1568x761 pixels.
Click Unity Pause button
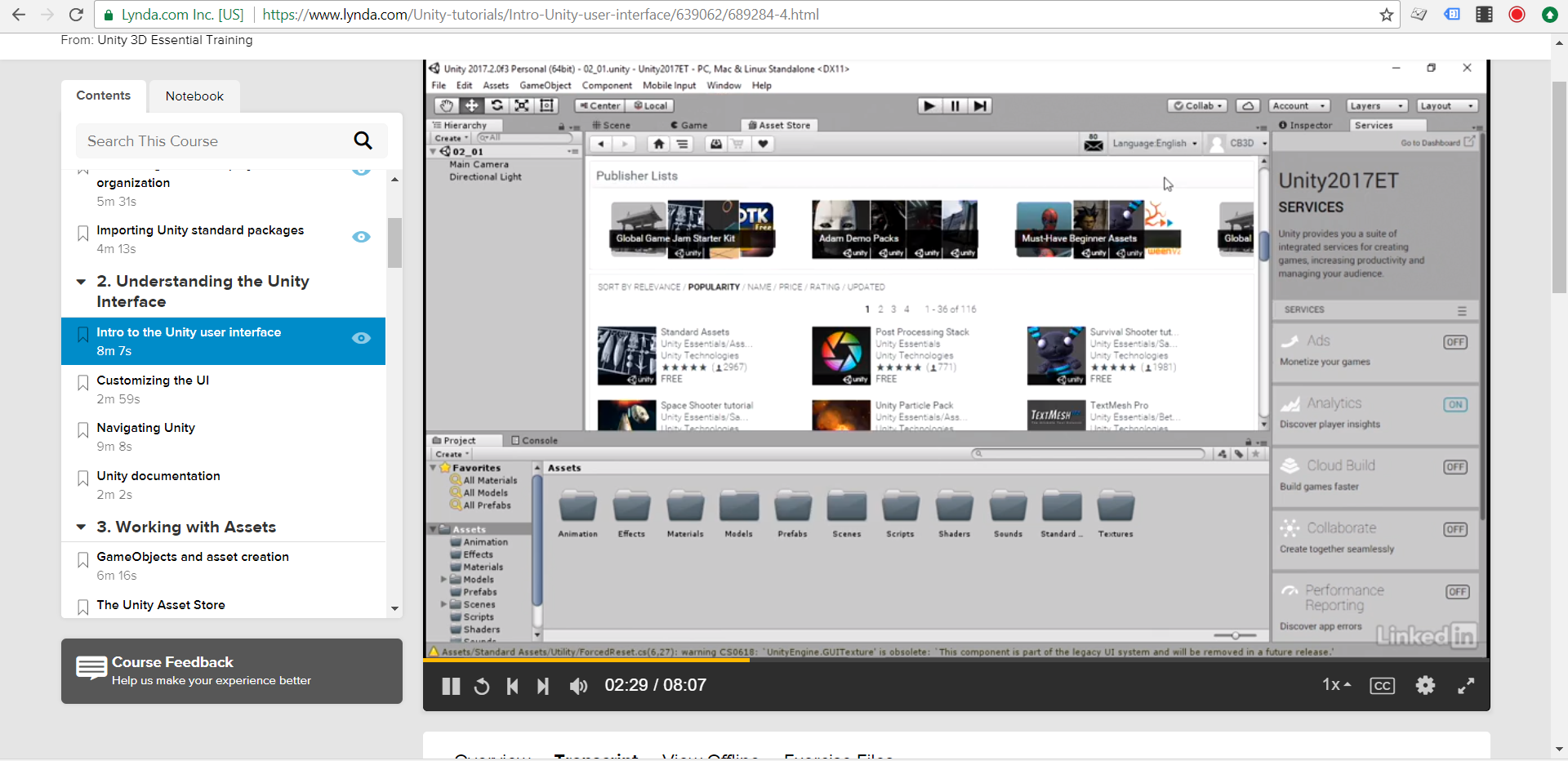coord(955,105)
